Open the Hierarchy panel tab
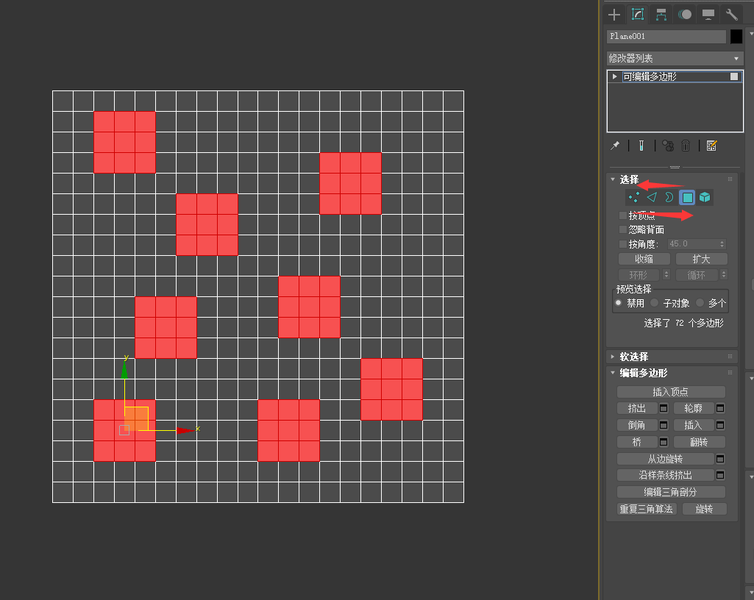The image size is (754, 600). (x=661, y=14)
